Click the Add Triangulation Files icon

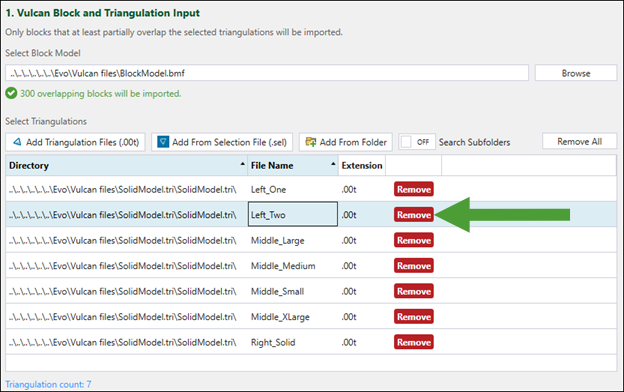(17, 142)
